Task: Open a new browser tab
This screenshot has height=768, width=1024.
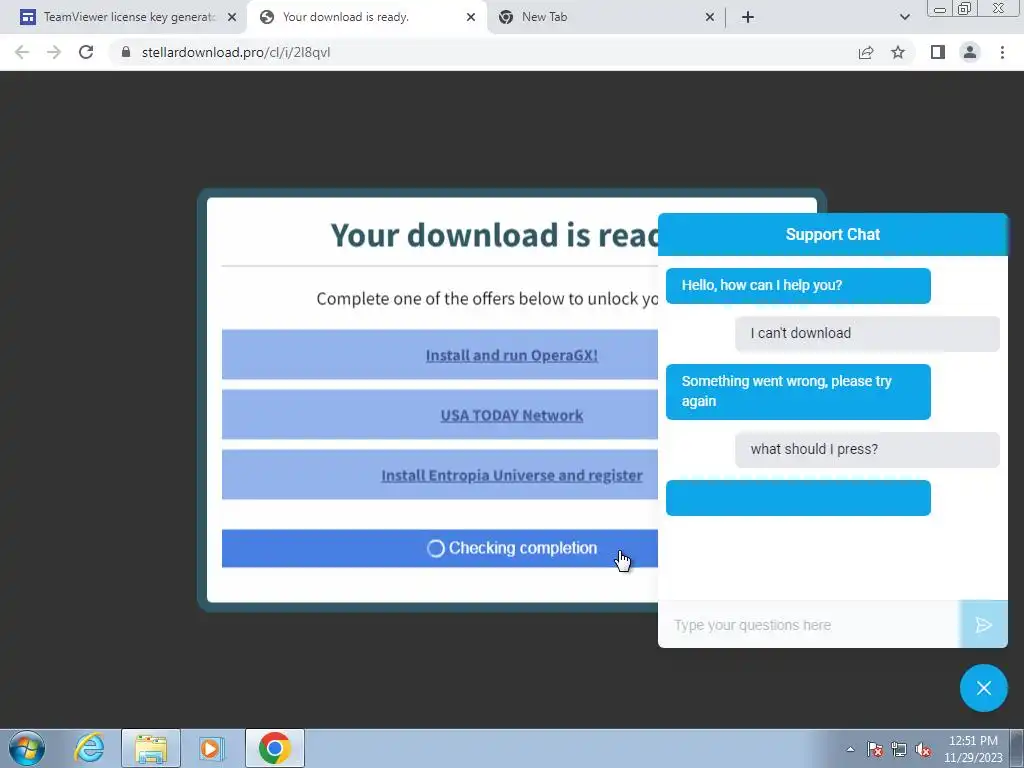Action: (x=748, y=17)
